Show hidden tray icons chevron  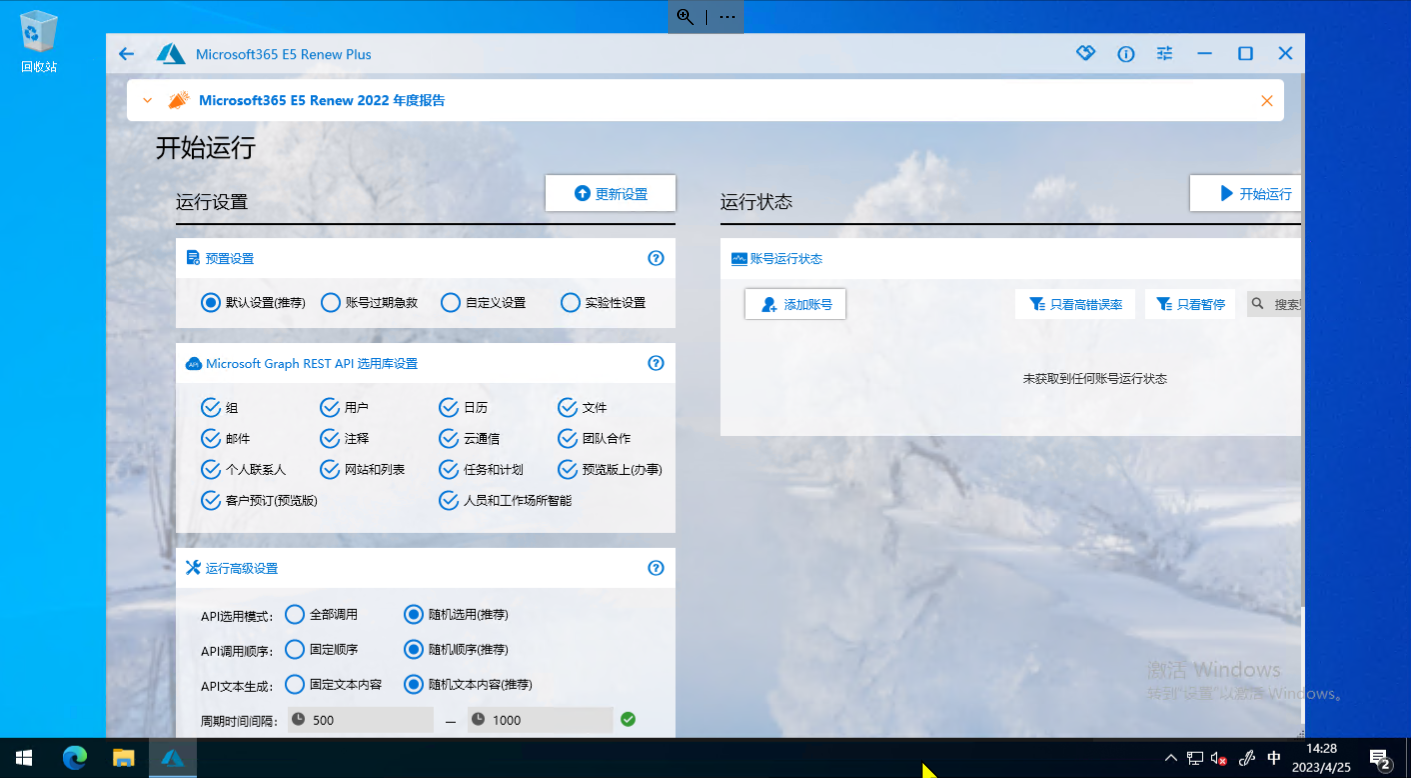point(1171,758)
